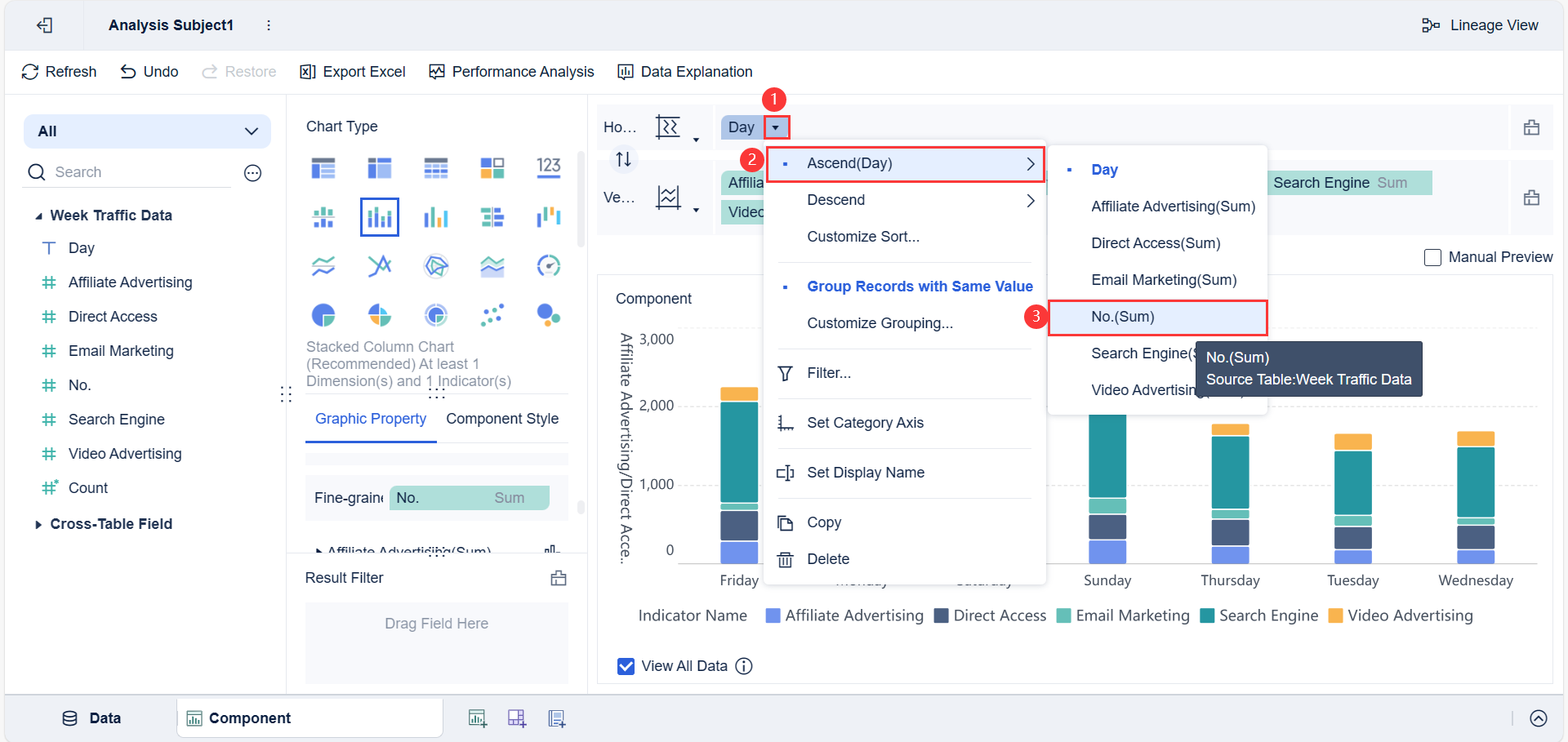
Task: Choose Customize Sort... from the menu
Action: [863, 237]
